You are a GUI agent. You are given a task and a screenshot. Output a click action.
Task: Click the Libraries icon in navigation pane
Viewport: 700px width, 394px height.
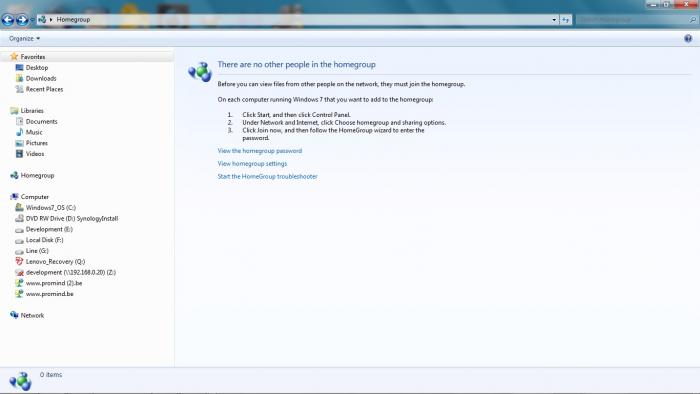tap(14, 111)
